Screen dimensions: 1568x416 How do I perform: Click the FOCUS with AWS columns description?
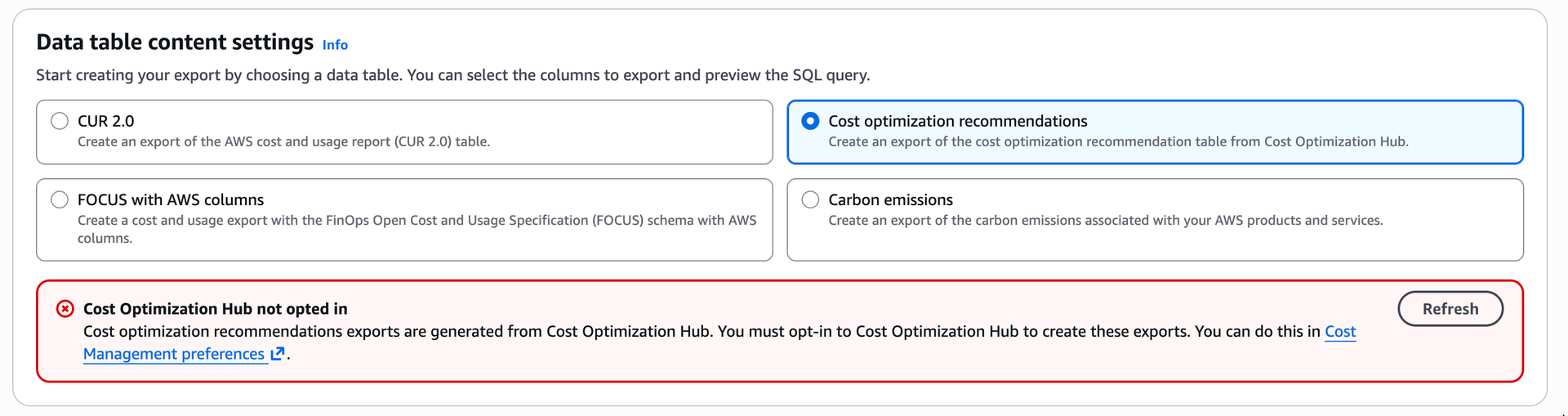point(416,229)
